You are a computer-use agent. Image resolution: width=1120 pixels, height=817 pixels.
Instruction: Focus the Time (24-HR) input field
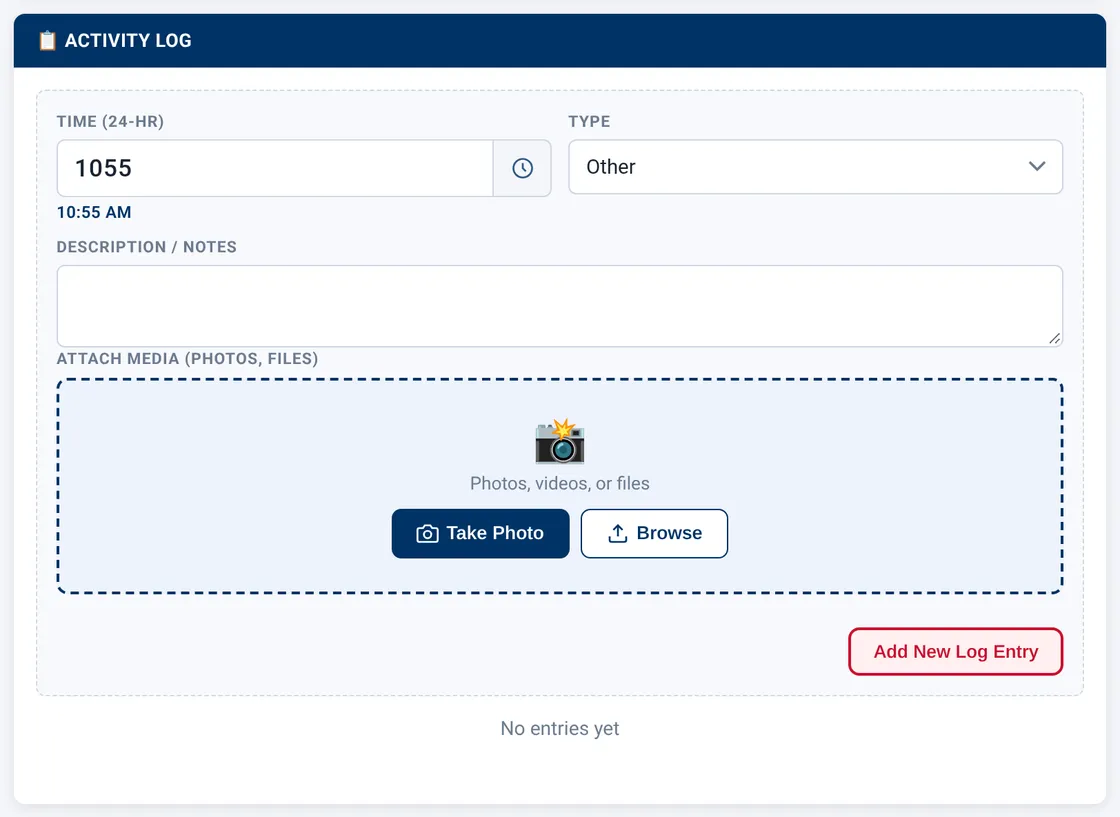point(275,168)
